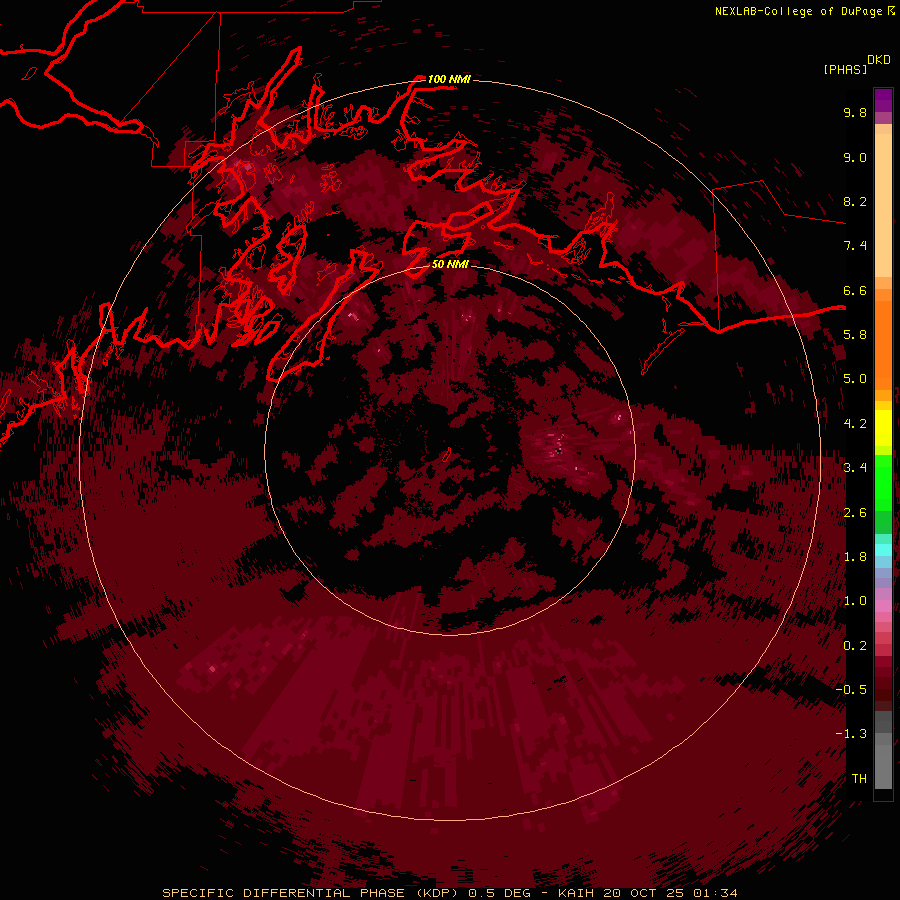Viewport: 900px width, 900px height.
Task: Click the 5.8 scale value
Action: (855, 335)
